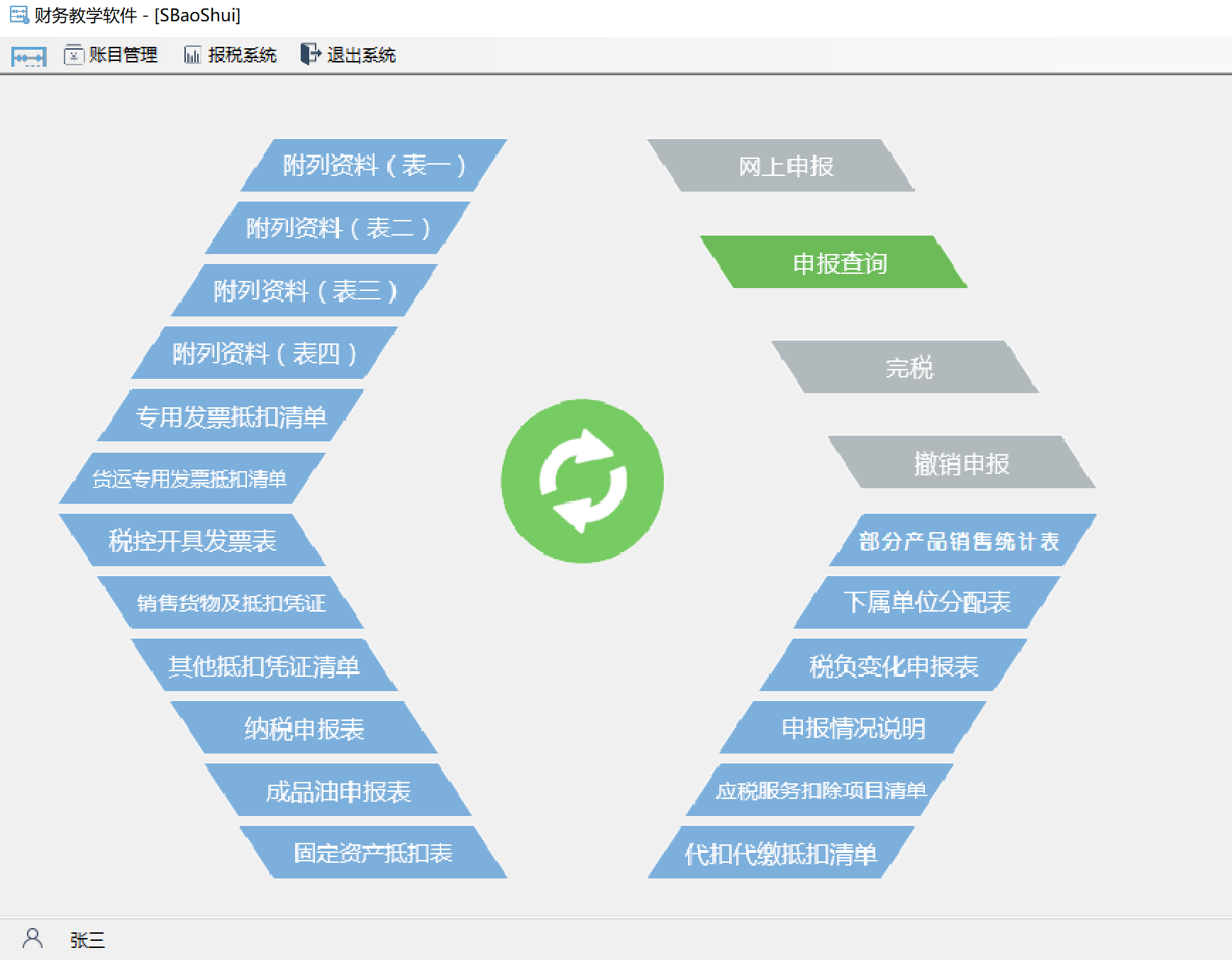Open 税负变化申报表
Image resolution: width=1232 pixels, height=960 pixels.
[894, 666]
